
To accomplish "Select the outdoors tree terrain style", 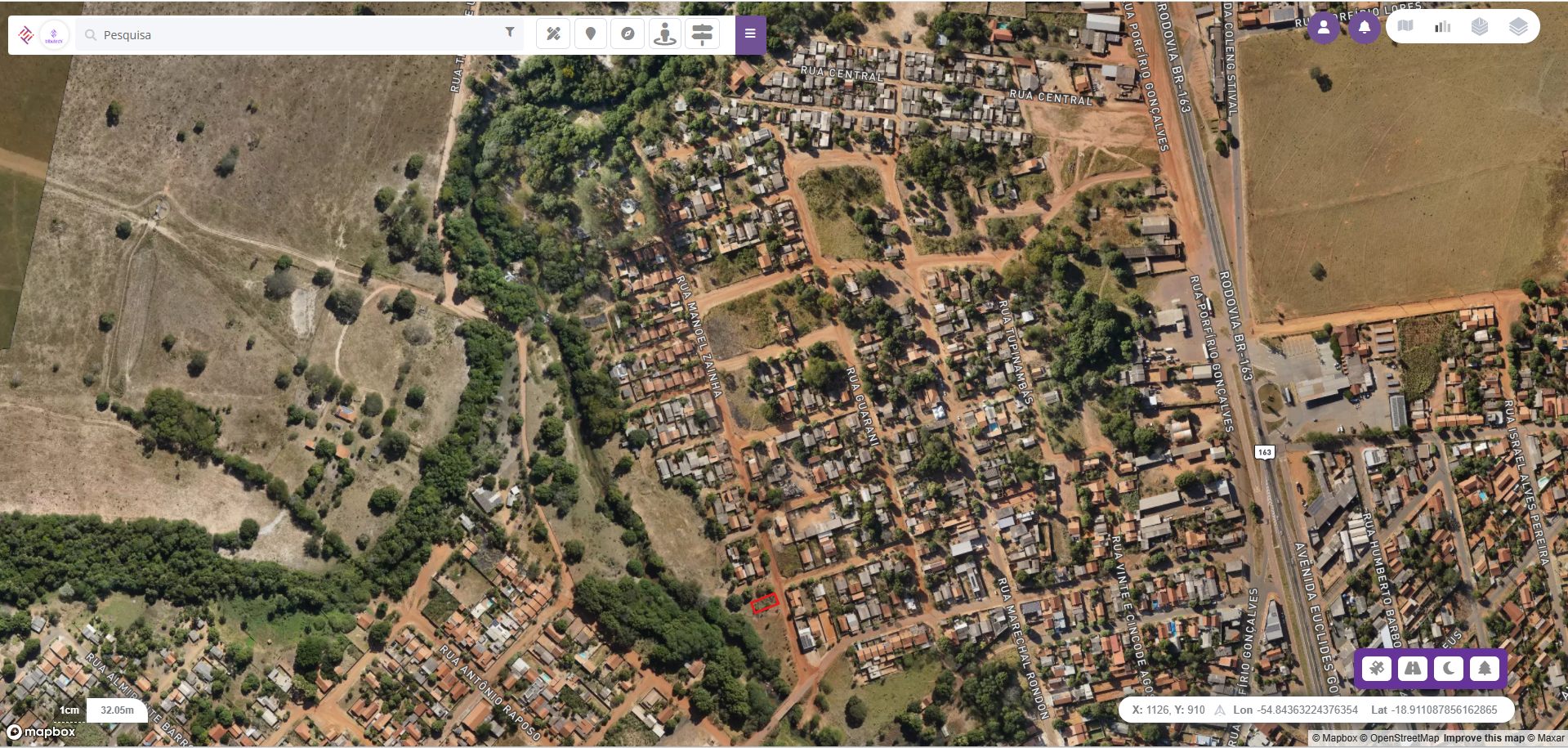I will click(x=1485, y=669).
